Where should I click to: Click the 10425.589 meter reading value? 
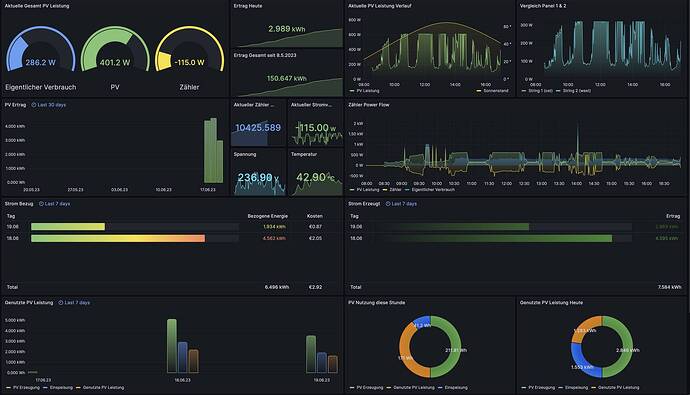point(258,128)
